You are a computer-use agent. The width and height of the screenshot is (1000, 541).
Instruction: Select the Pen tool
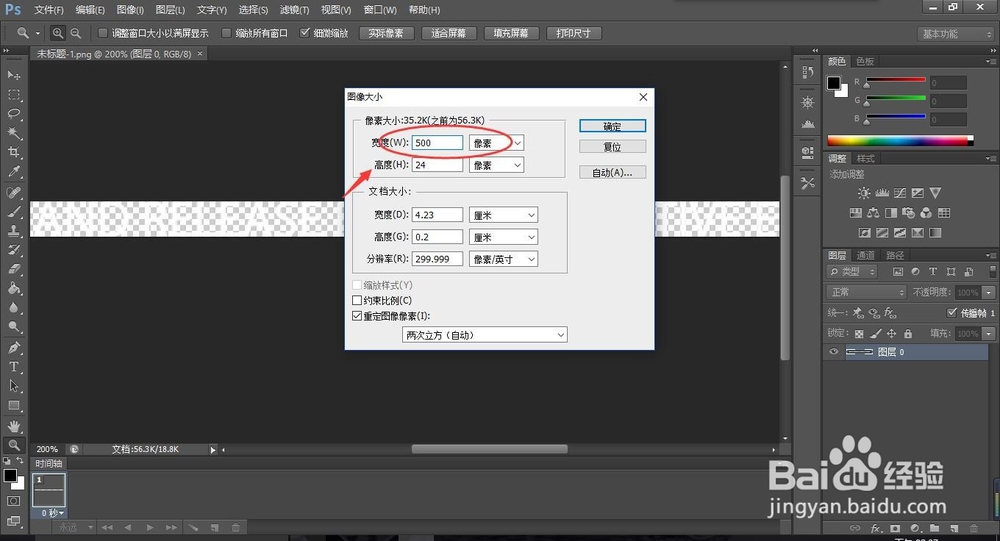coord(14,348)
